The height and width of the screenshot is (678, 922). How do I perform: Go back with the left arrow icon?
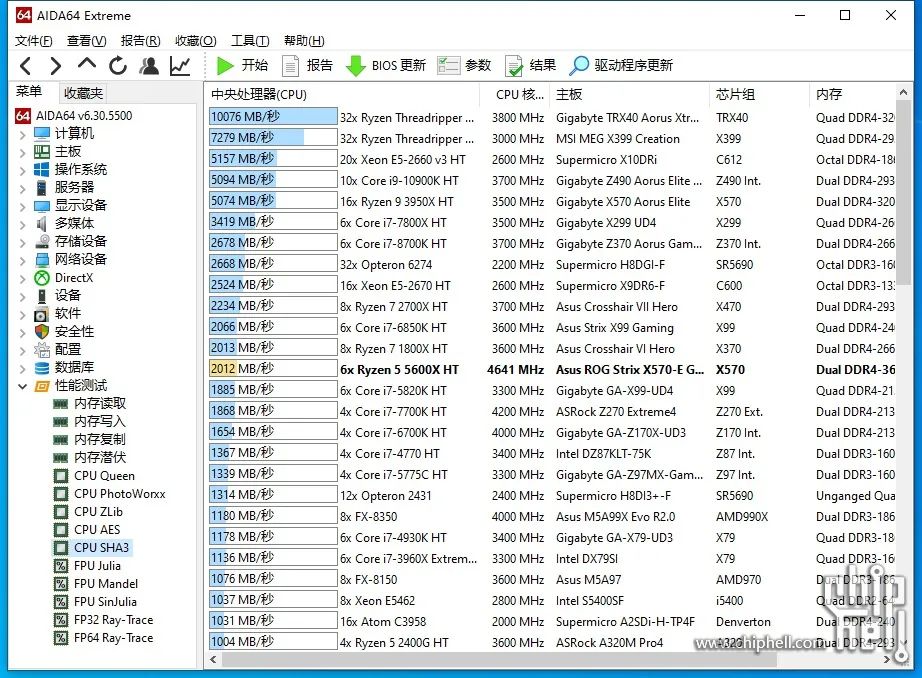(25, 65)
